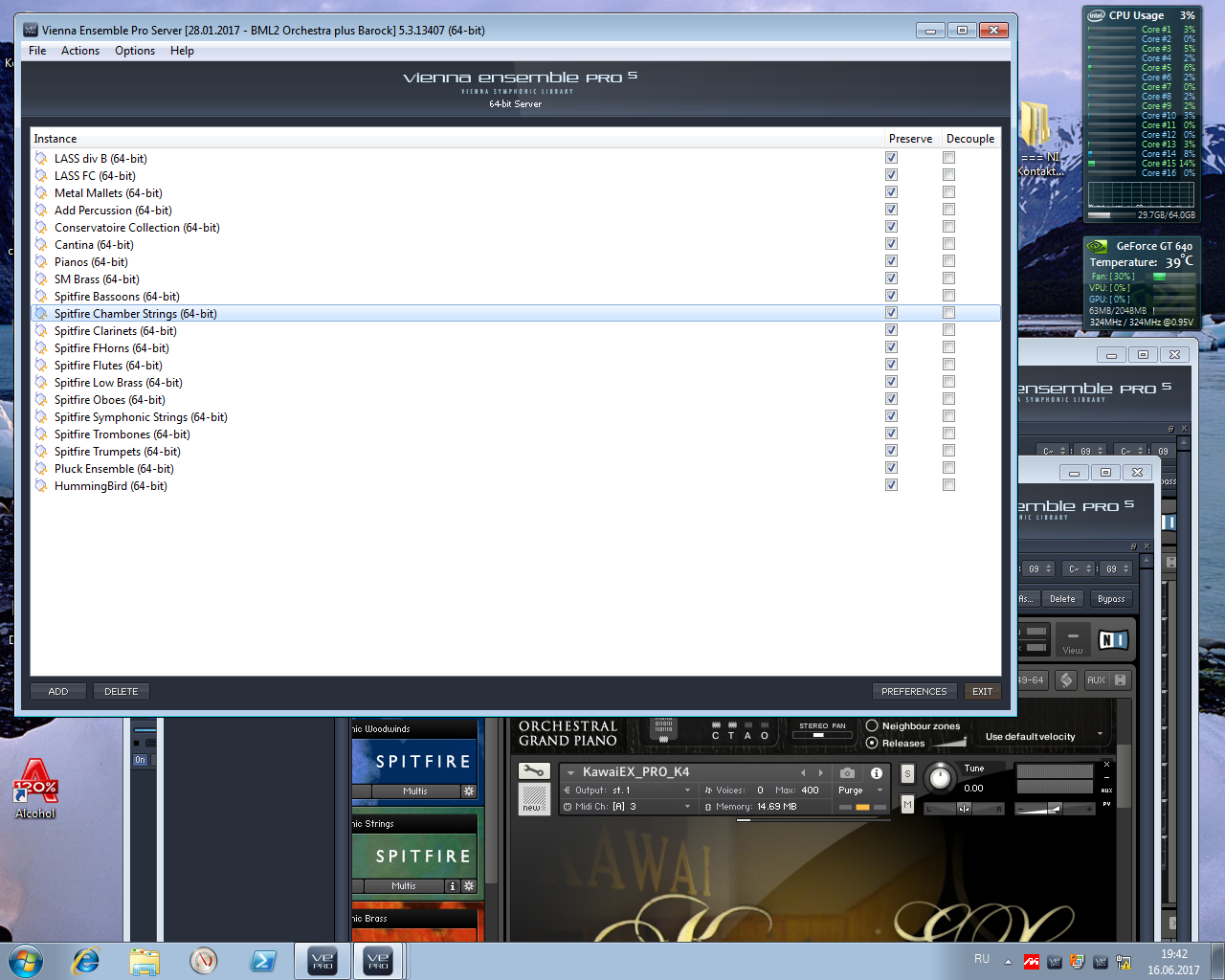This screenshot has width=1225, height=980.
Task: Show info for Spitfire Strings library
Action: click(453, 886)
